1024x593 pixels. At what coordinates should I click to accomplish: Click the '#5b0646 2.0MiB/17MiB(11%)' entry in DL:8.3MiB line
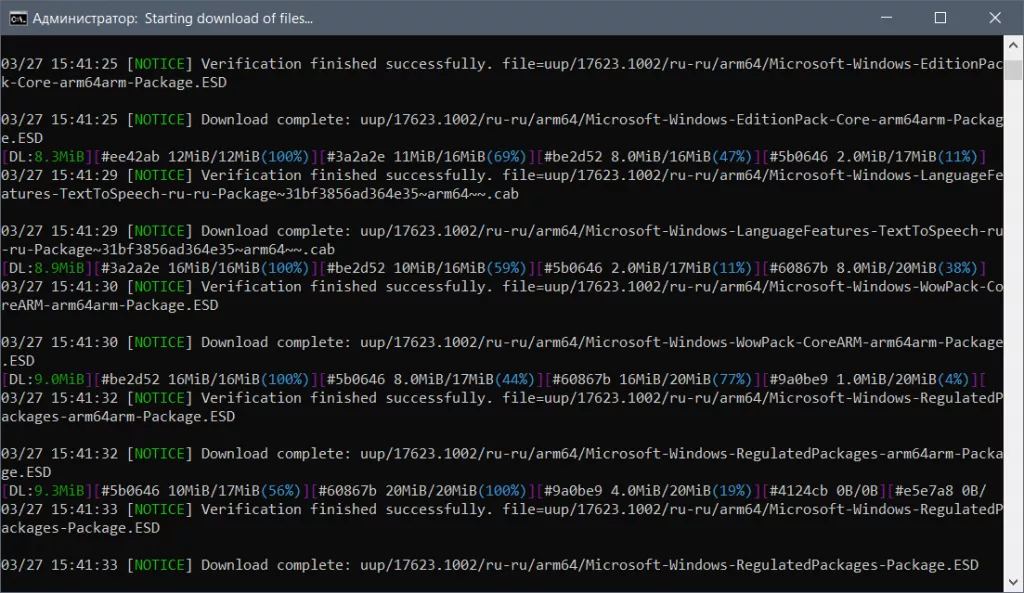(874, 157)
